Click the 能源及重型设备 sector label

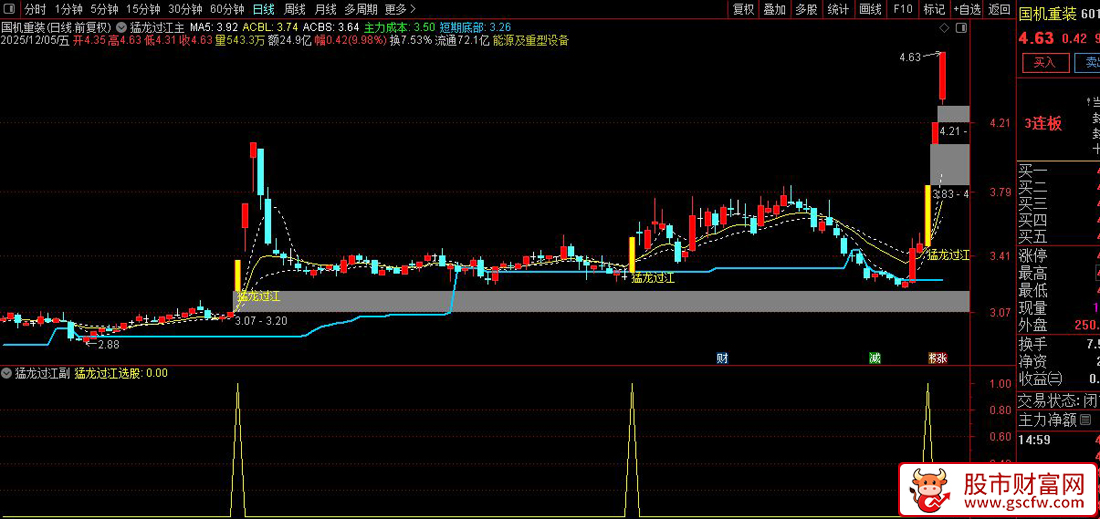click(531, 40)
